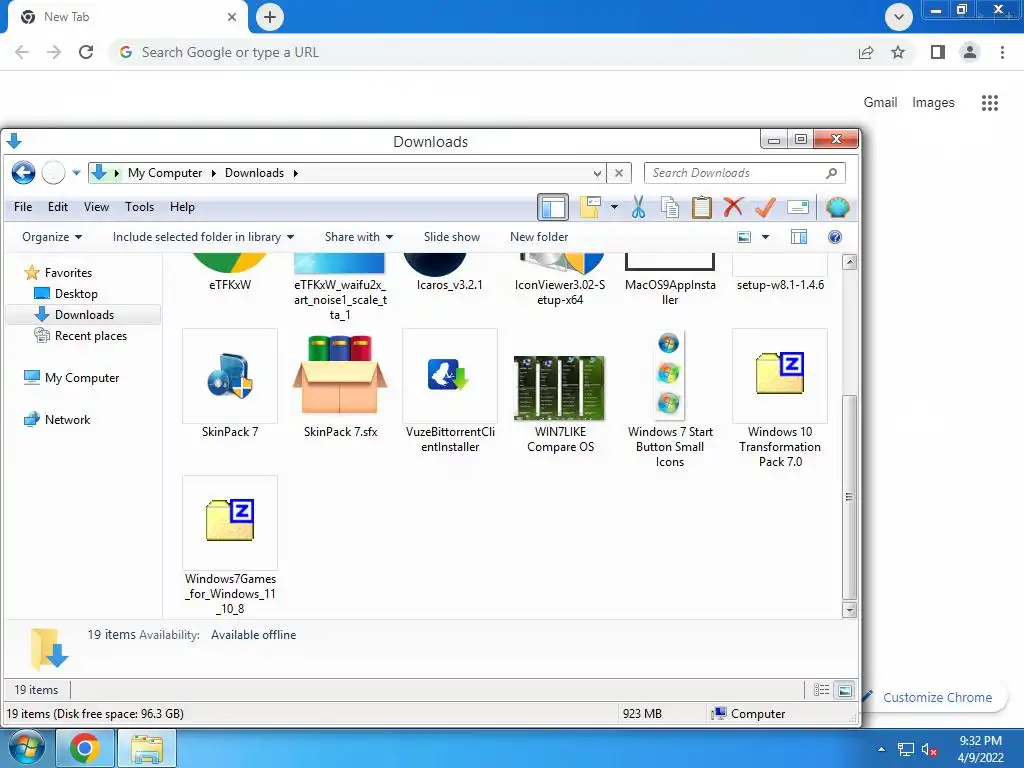
Task: Click My Computer in the address breadcrumb
Action: point(165,173)
